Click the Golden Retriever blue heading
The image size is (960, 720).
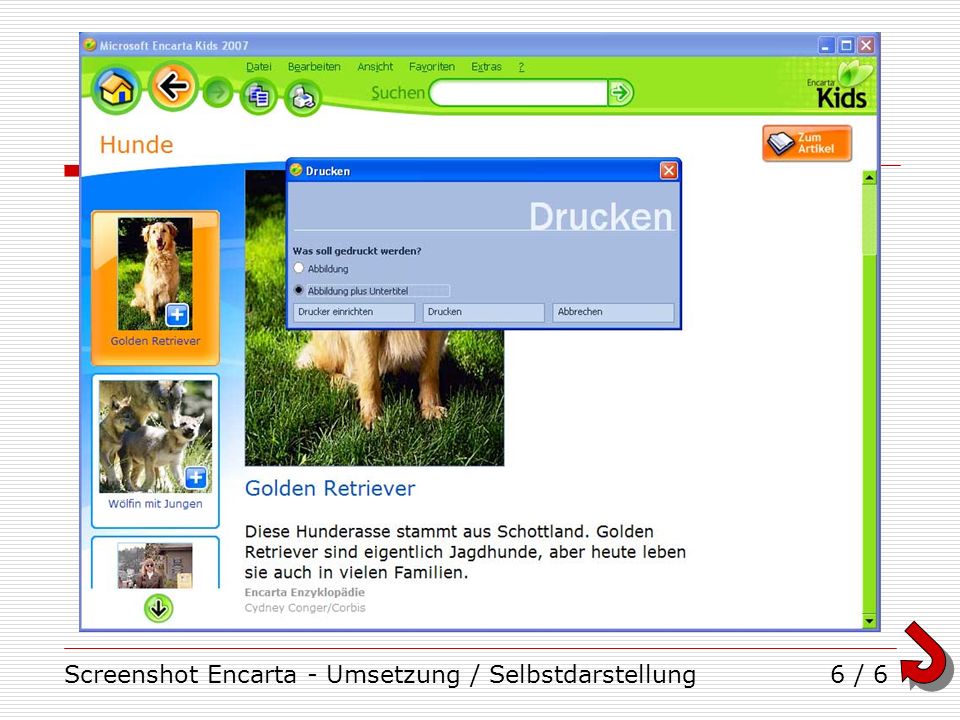pos(330,489)
